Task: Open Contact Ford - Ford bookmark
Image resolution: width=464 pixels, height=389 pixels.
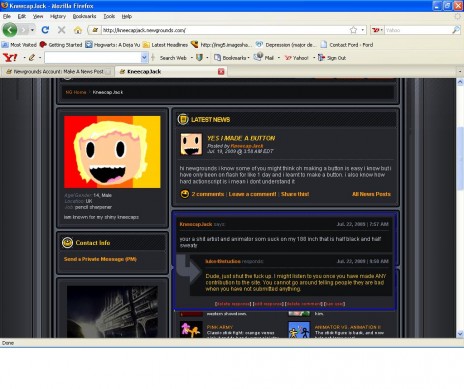Action: [x=347, y=45]
